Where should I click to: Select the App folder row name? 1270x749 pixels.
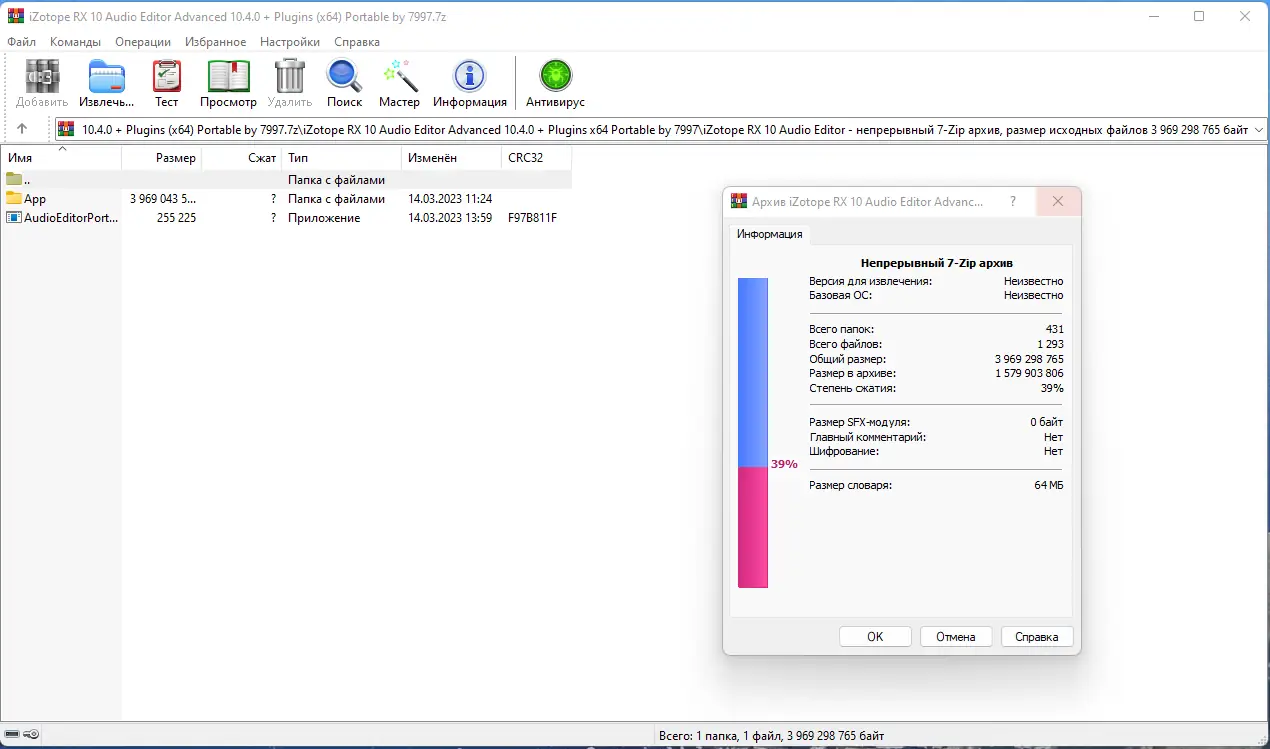(x=35, y=199)
